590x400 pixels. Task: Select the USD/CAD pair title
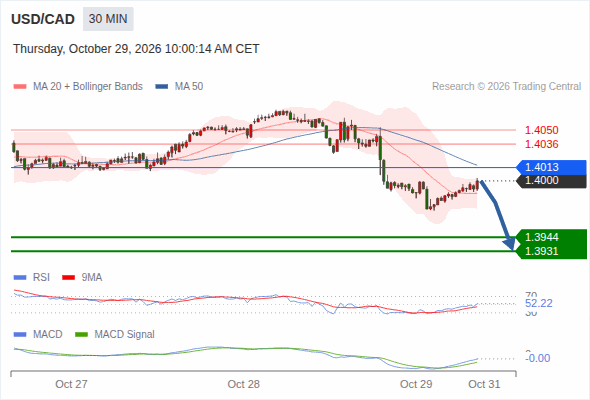click(x=43, y=19)
